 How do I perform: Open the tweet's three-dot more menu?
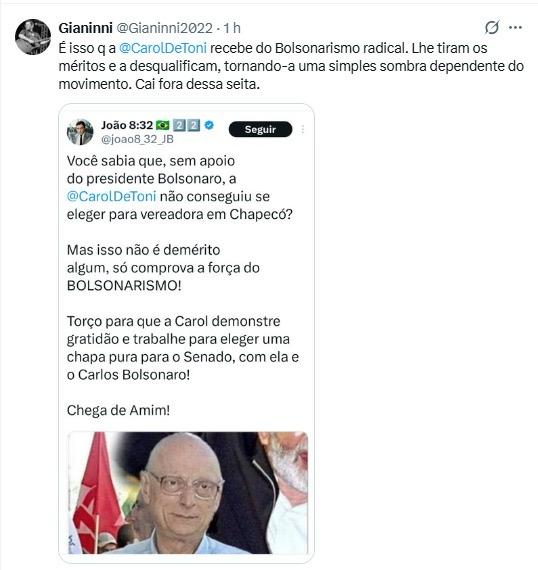click(x=515, y=27)
